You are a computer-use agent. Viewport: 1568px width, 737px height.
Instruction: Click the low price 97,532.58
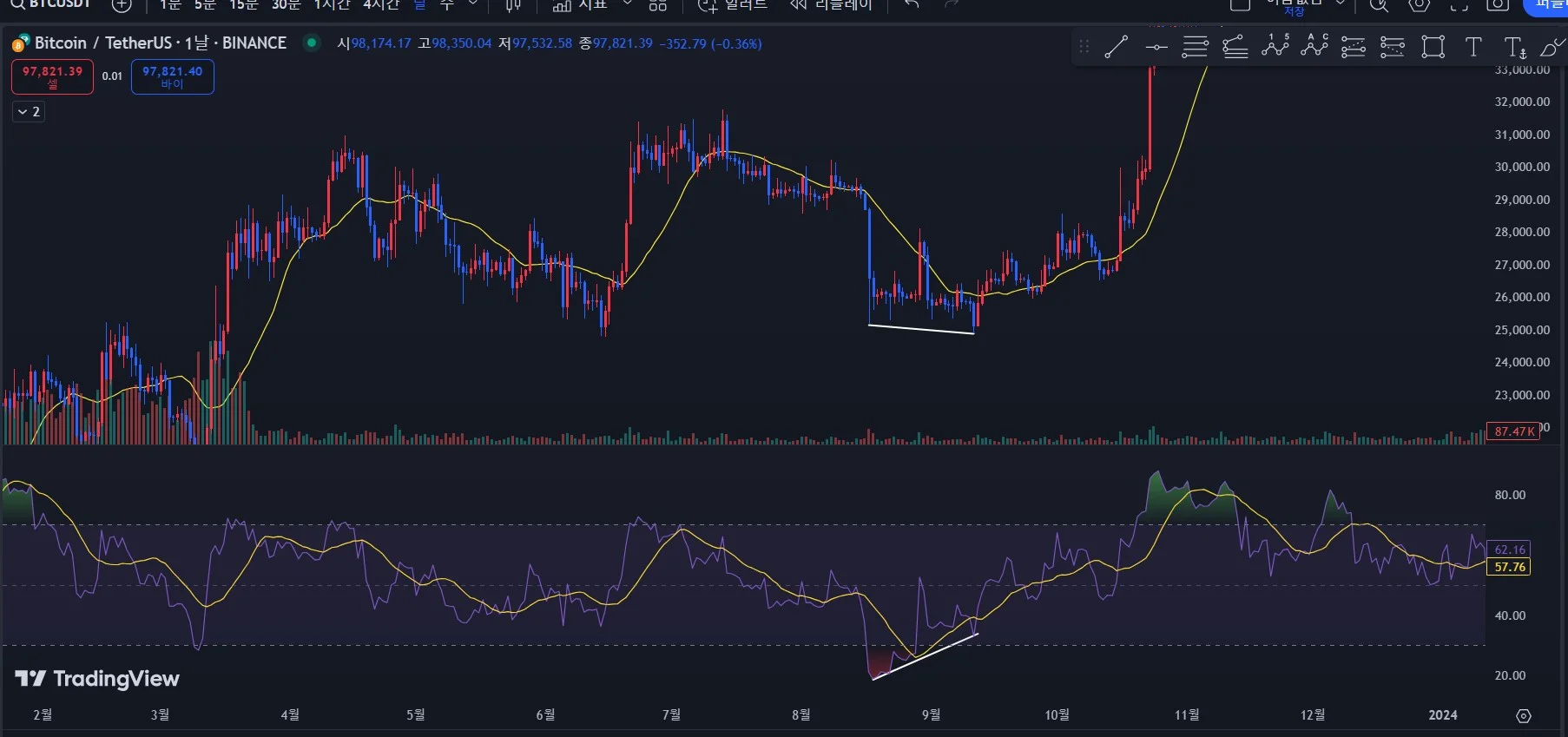click(543, 43)
